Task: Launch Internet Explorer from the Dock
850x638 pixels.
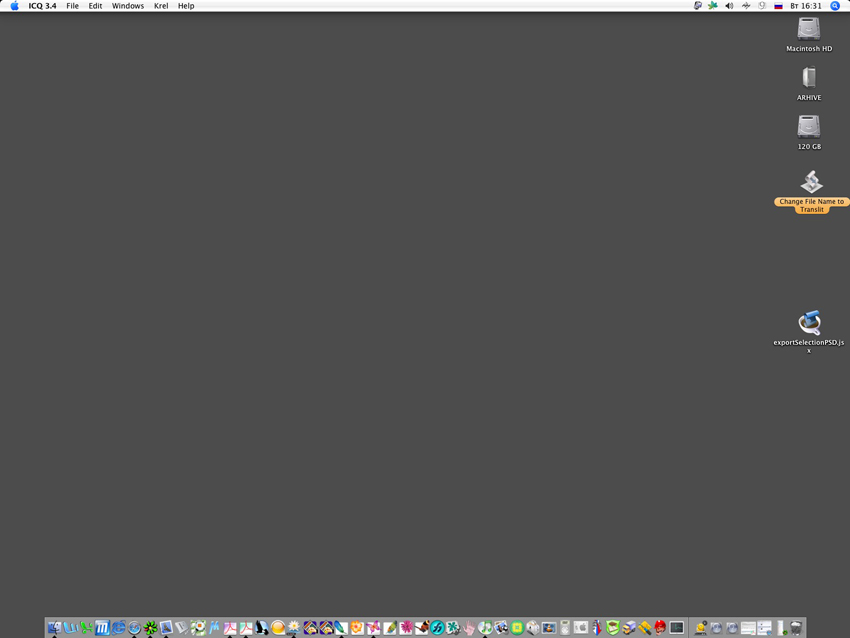Action: click(118, 628)
